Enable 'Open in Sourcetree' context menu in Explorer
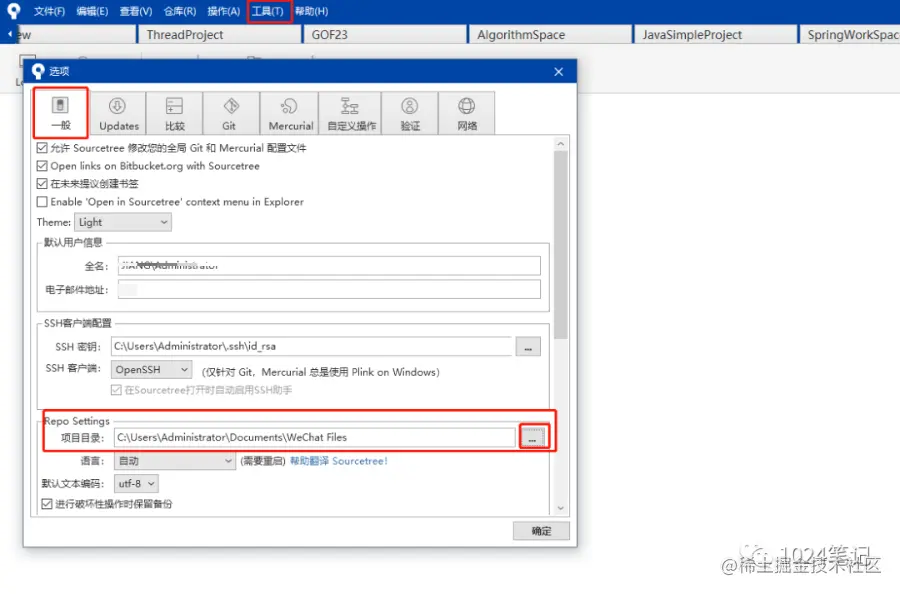 pos(42,201)
